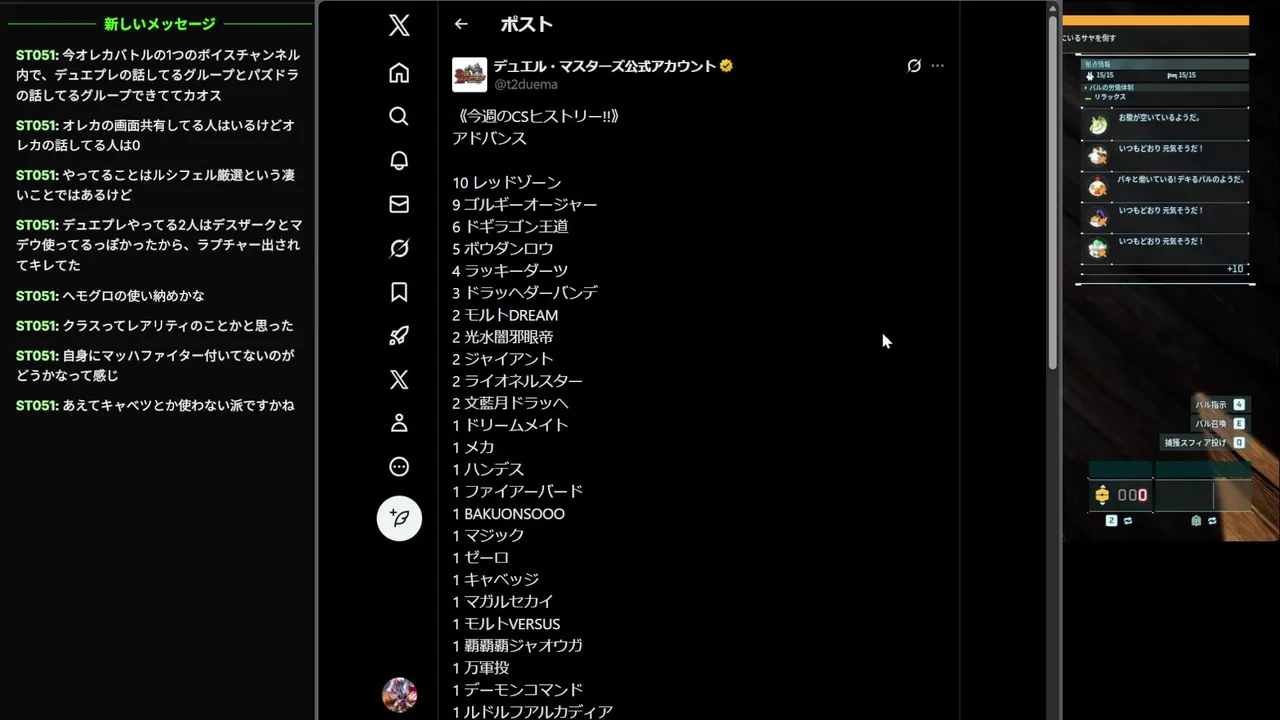Click the chat message starting クラスってレアリティ
1280x720 pixels.
(155, 326)
